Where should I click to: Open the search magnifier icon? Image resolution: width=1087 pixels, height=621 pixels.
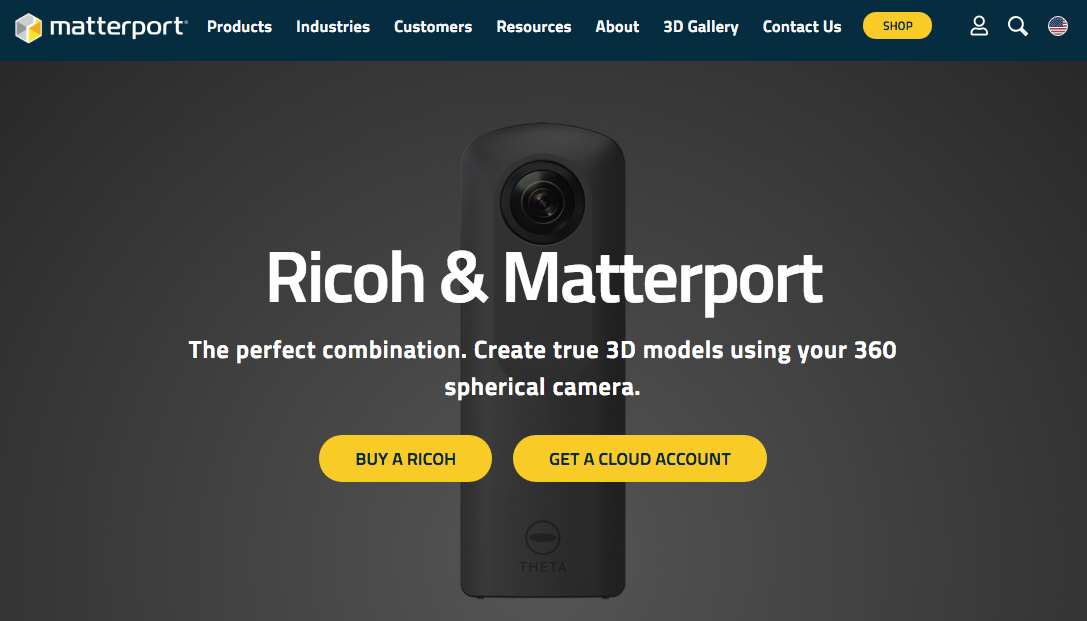(x=1018, y=26)
